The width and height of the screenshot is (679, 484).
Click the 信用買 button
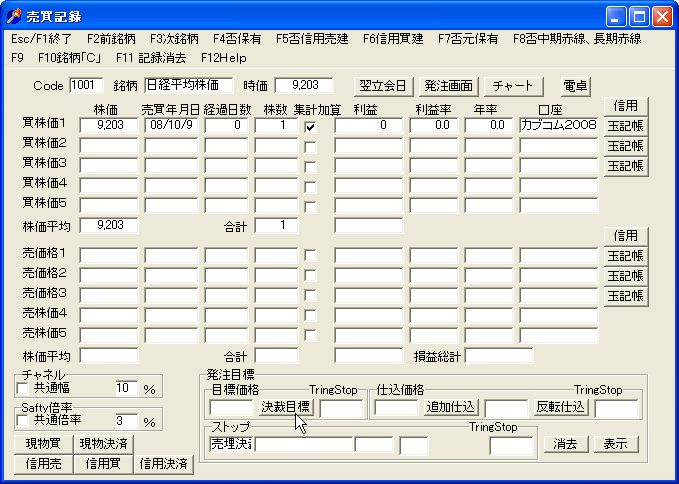103,464
